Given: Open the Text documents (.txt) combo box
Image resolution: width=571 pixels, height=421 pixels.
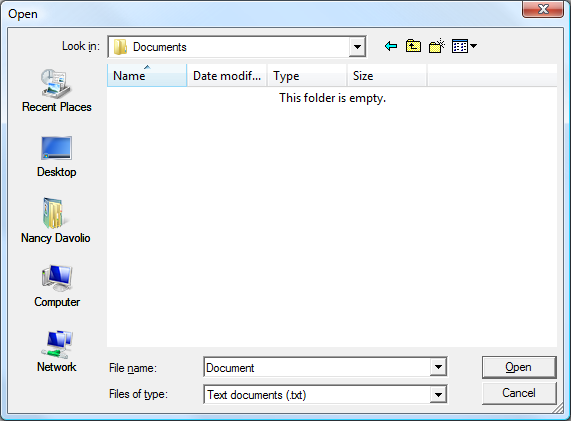Looking at the screenshot, I should point(325,394).
